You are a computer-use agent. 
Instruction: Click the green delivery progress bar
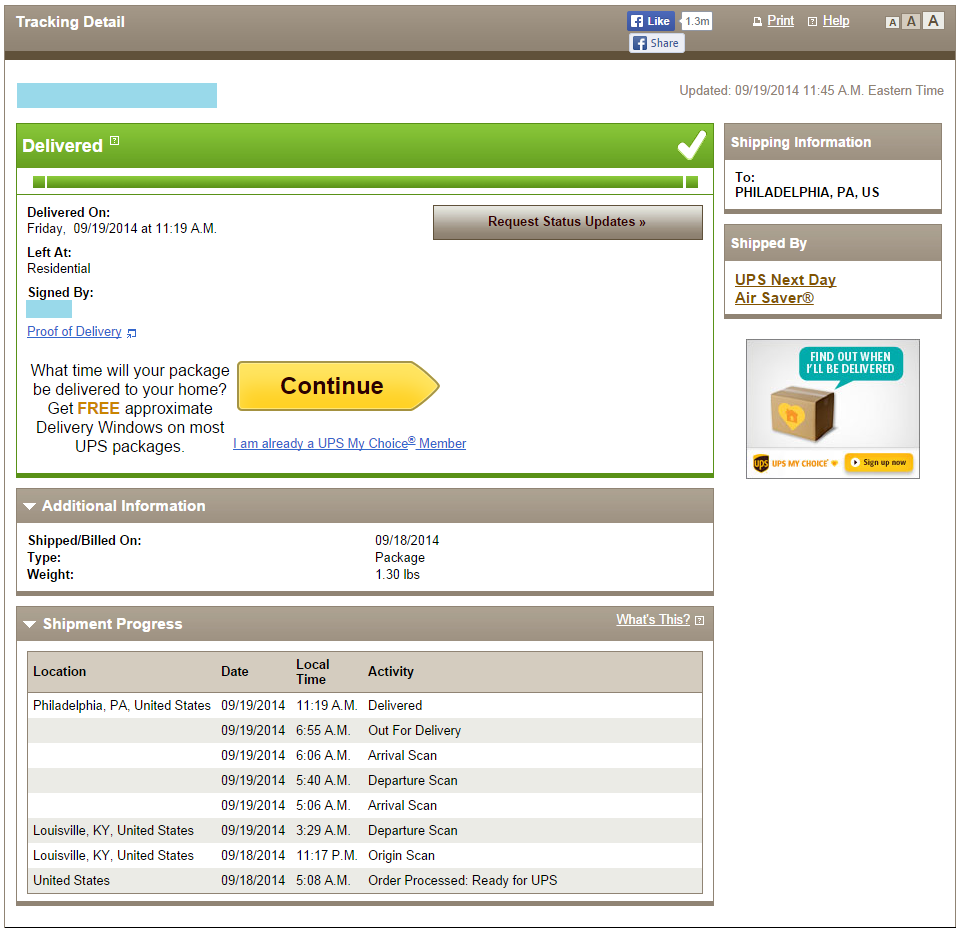click(365, 182)
